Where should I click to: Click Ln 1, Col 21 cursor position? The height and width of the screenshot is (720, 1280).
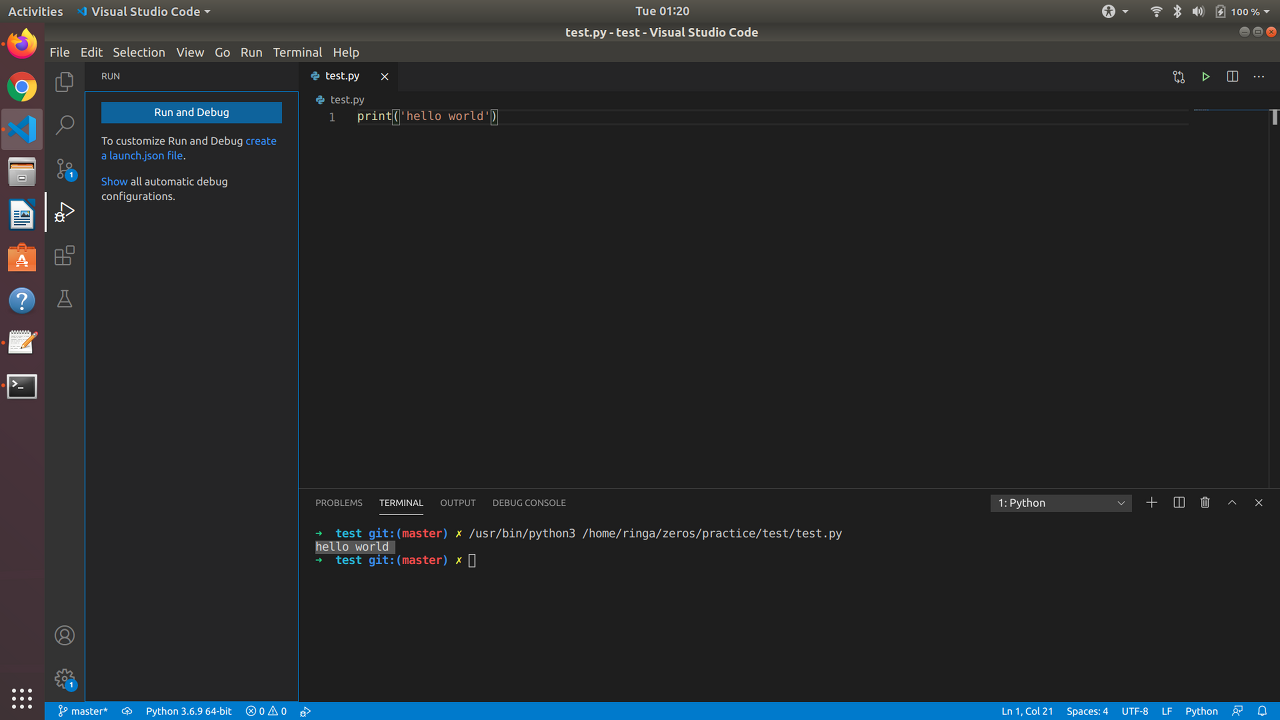click(x=1027, y=711)
